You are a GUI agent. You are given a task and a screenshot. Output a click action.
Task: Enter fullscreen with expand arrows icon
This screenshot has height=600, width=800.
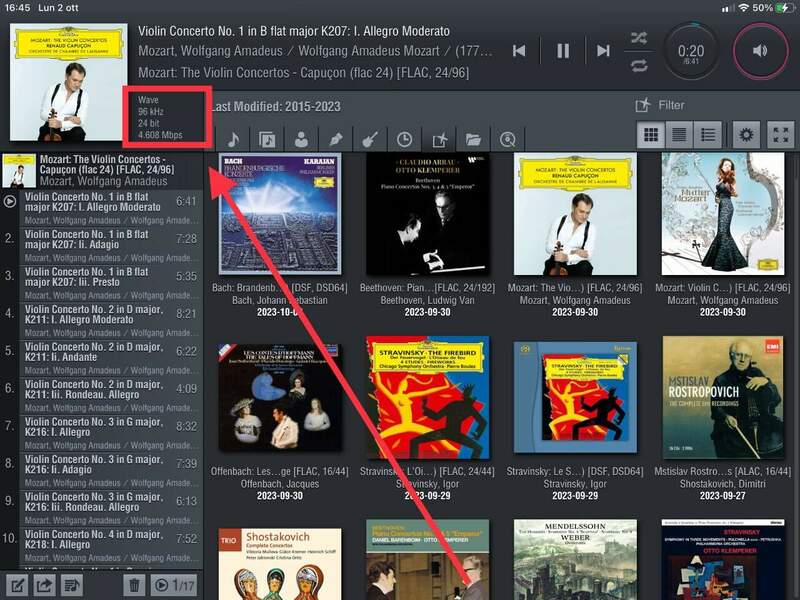click(x=779, y=135)
